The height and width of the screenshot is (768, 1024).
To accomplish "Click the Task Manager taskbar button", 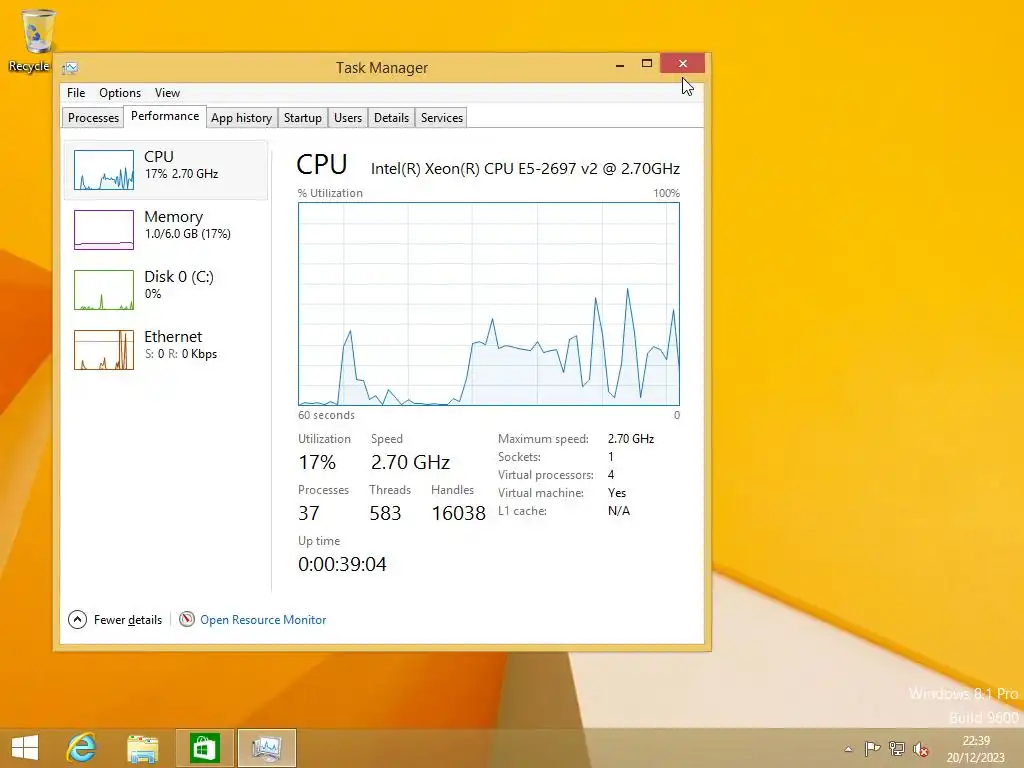I will coord(266,748).
